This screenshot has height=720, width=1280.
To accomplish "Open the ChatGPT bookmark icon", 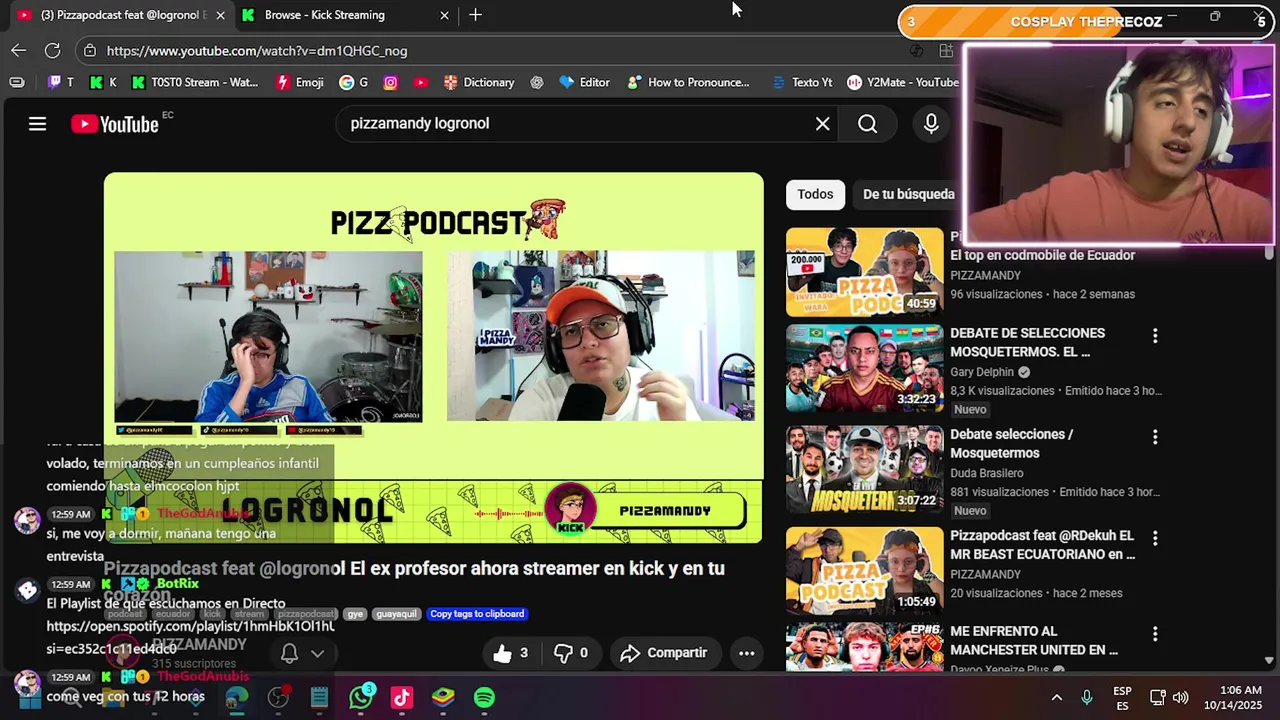I will point(537,82).
